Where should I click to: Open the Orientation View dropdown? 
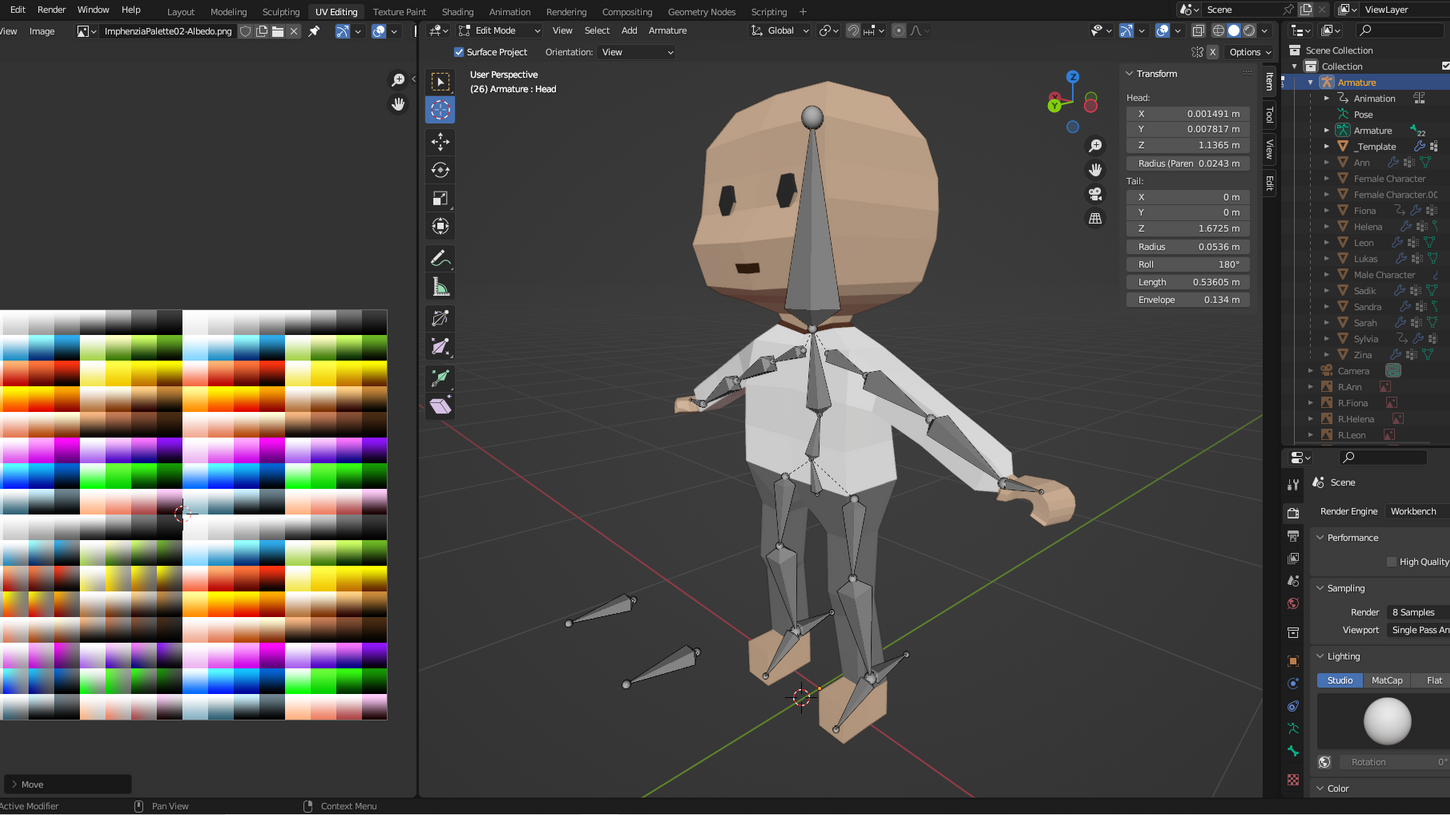click(637, 52)
